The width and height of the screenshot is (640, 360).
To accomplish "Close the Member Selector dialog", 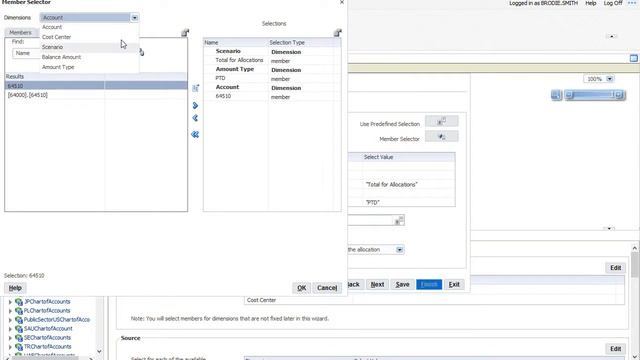I will 342,2.
